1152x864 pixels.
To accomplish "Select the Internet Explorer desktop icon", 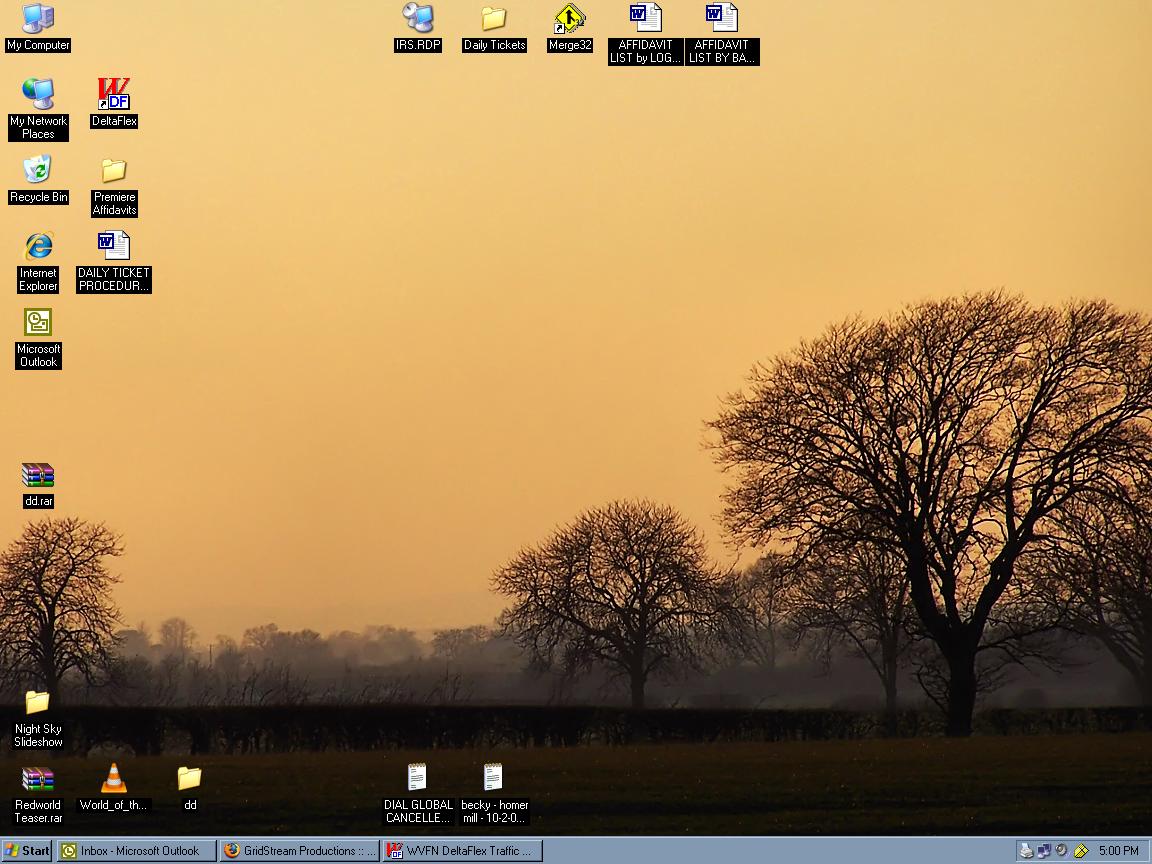I will pos(38,246).
